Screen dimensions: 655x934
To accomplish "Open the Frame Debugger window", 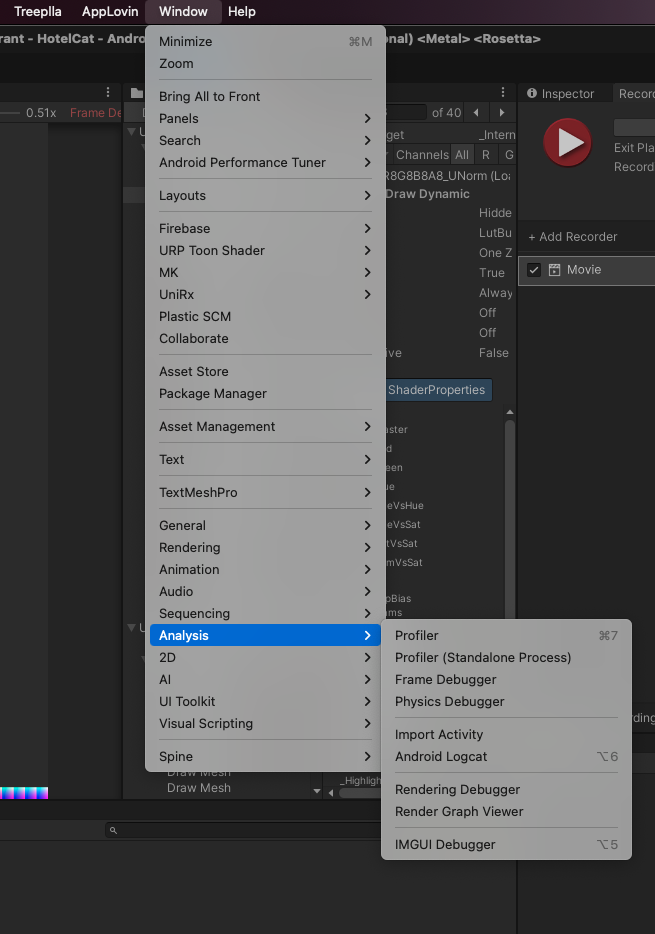I will pos(506,680).
